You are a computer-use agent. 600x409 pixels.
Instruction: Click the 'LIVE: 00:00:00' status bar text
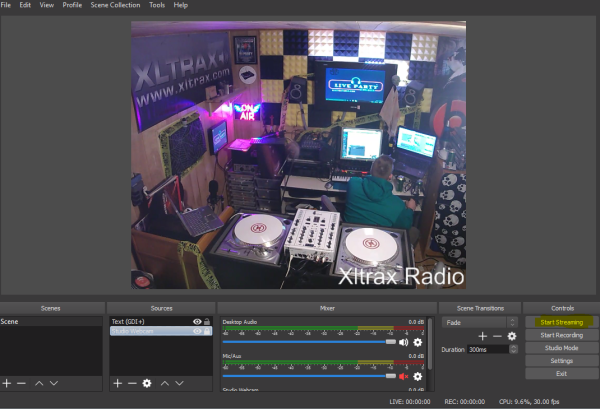pos(409,401)
